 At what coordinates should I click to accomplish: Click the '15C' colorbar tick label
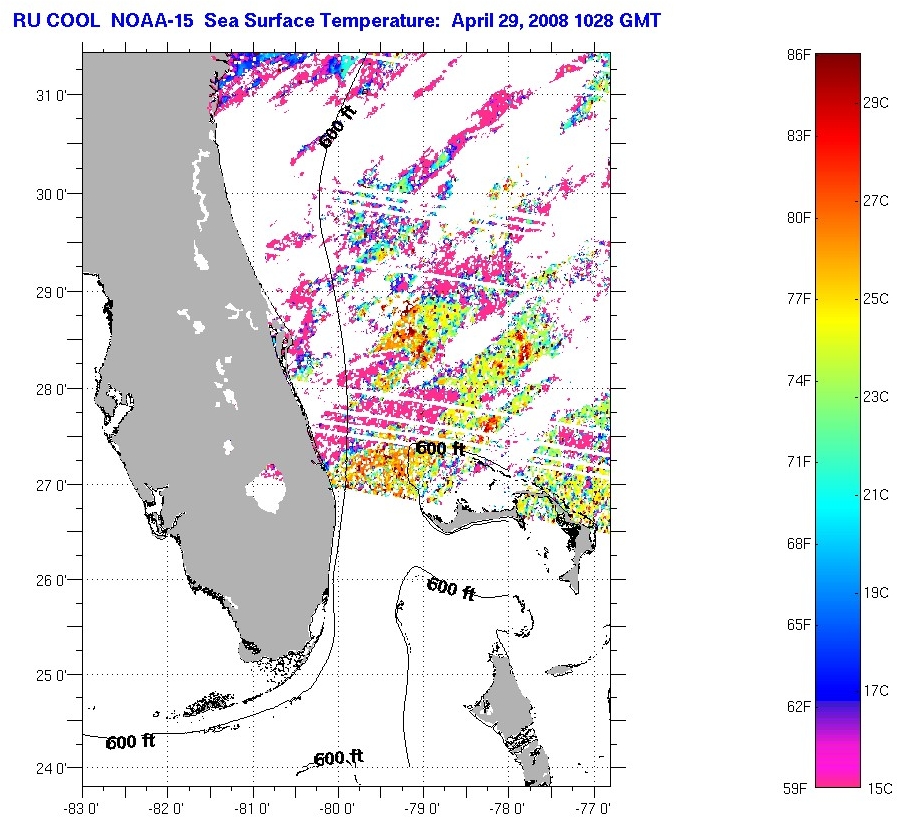tap(880, 789)
